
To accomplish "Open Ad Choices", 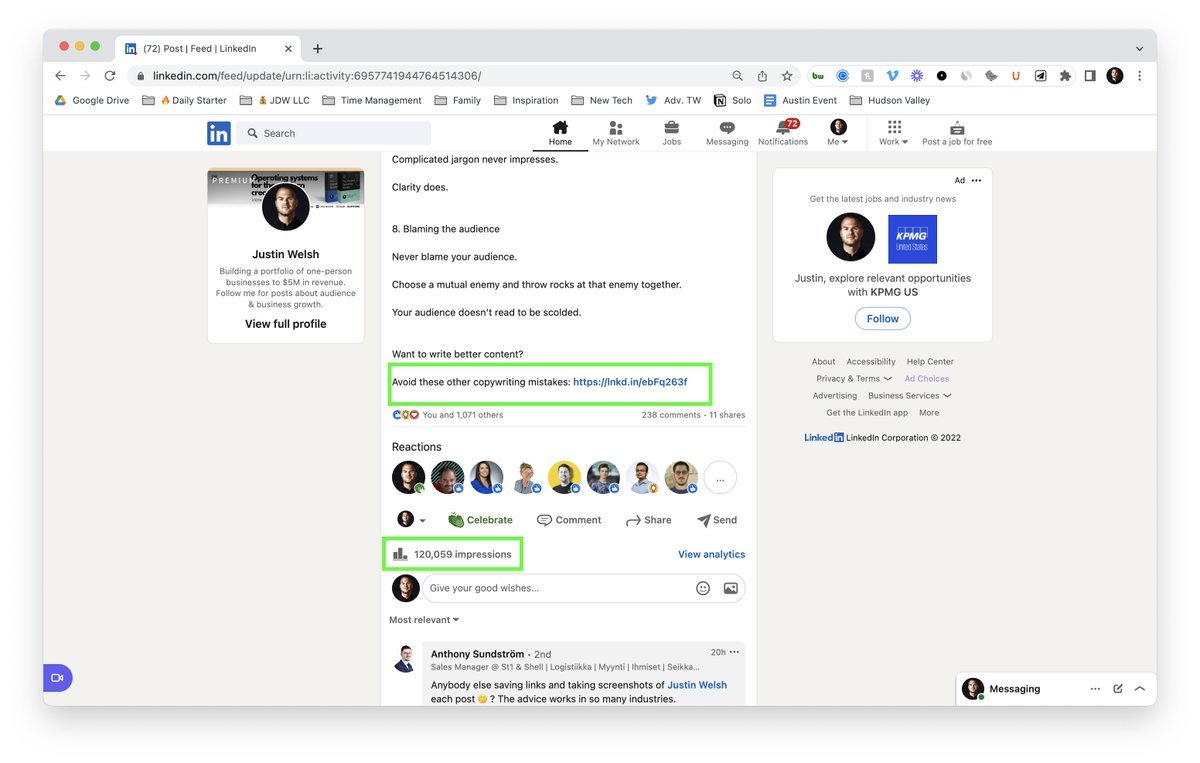I will (927, 379).
